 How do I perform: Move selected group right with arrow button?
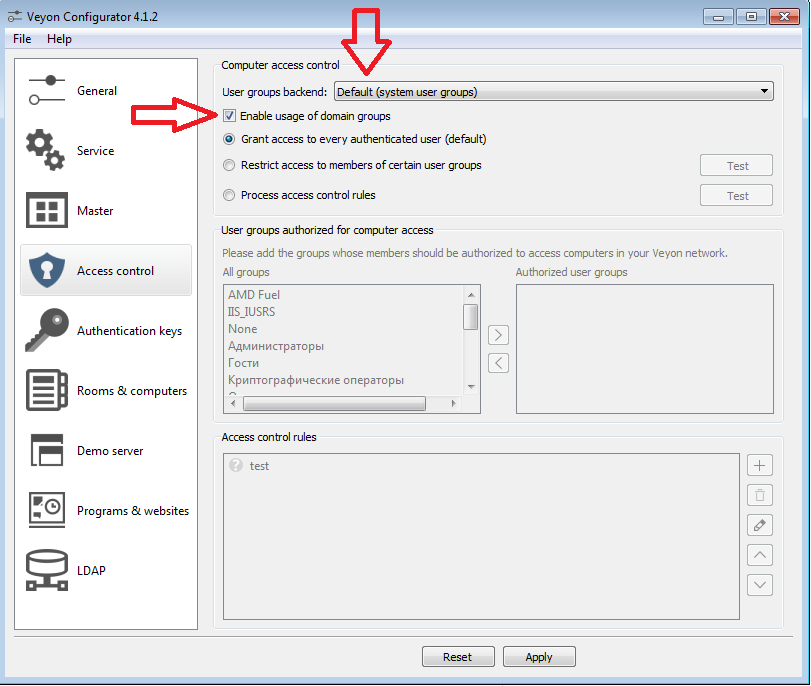498,334
